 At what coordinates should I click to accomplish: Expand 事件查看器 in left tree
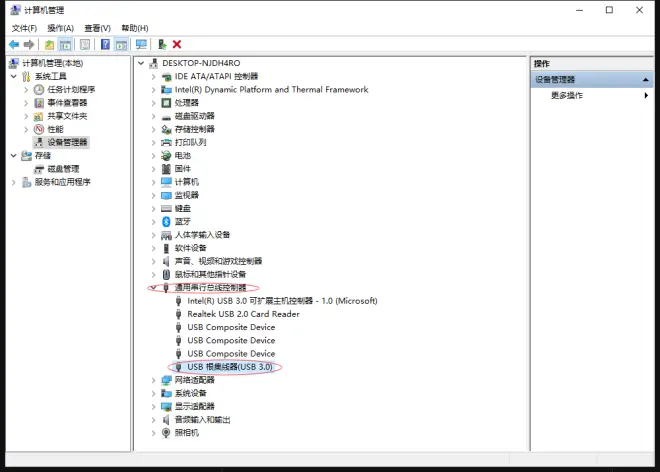[x=26, y=103]
